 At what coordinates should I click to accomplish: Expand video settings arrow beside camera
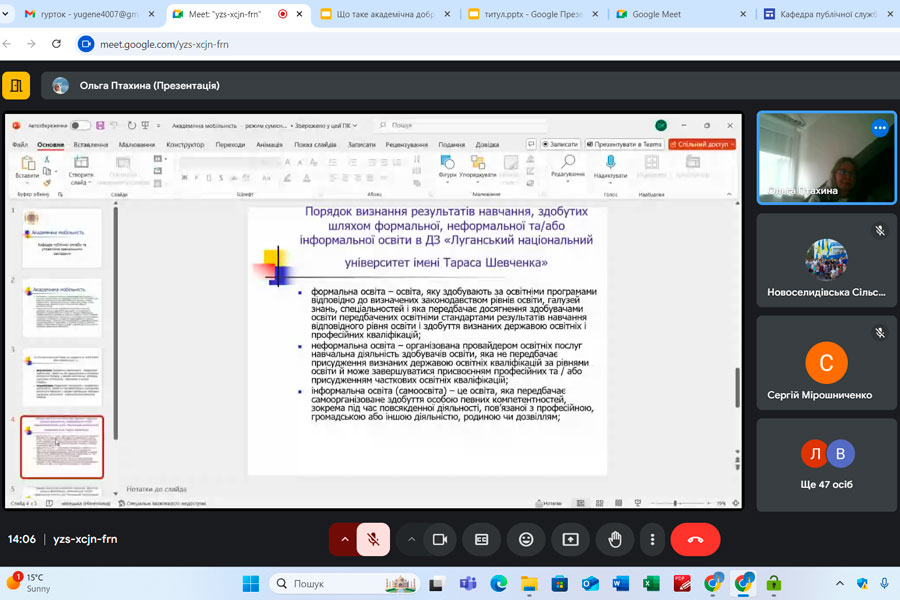point(410,539)
